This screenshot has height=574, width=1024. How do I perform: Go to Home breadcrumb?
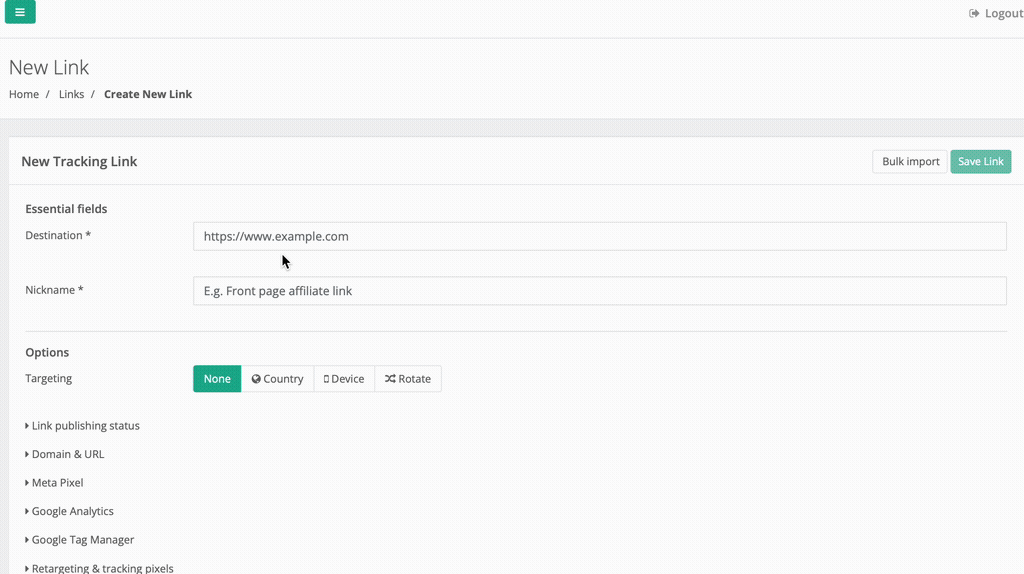[x=24, y=94]
